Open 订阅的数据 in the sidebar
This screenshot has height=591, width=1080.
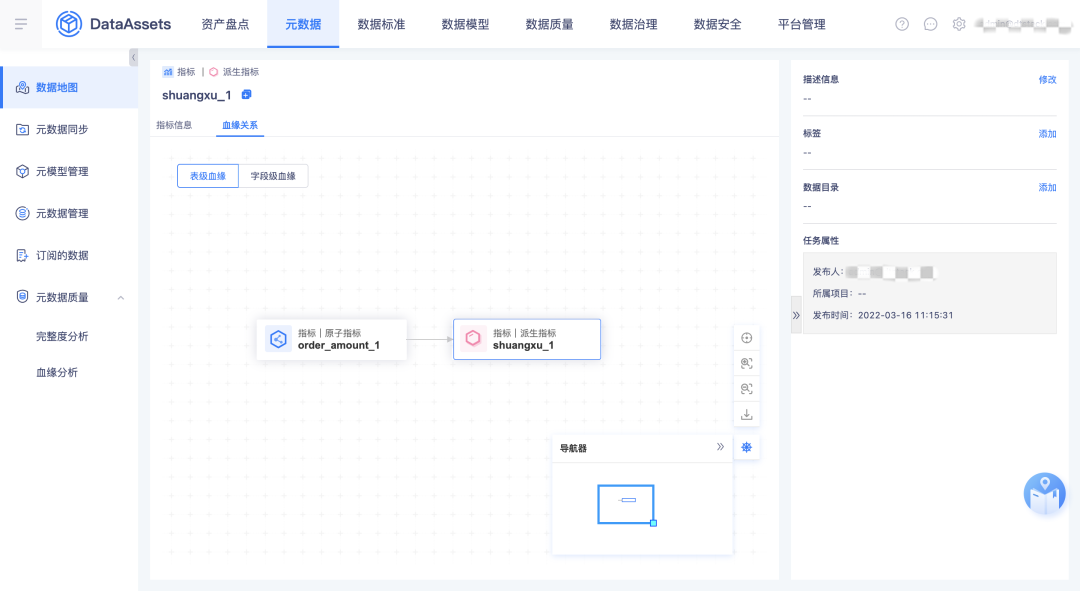pyautogui.click(x=69, y=256)
